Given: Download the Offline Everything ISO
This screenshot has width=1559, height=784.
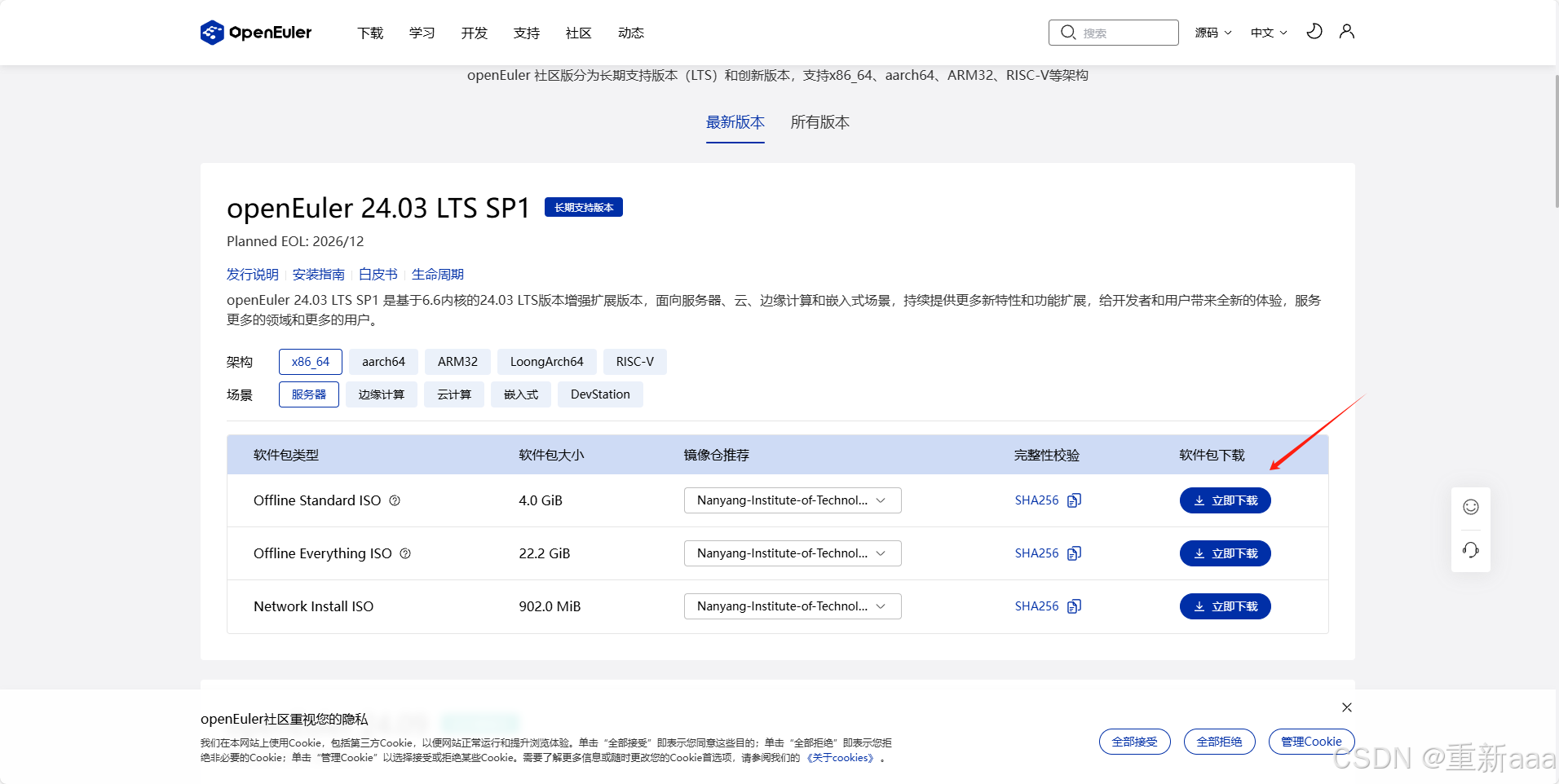Looking at the screenshot, I should click(1226, 553).
